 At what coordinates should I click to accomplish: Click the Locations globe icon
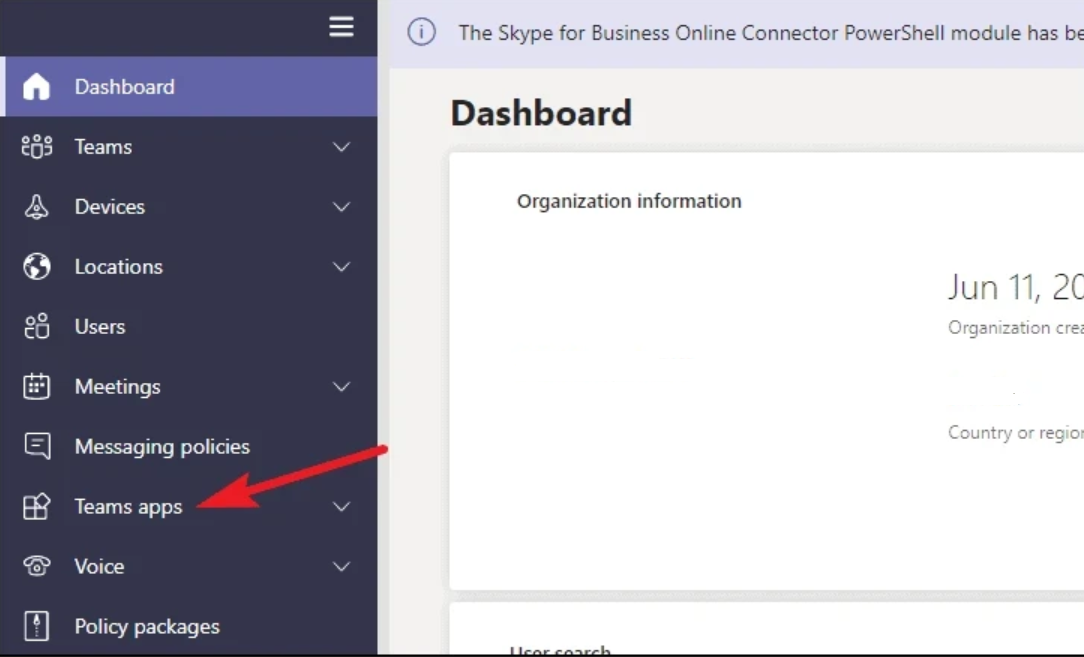coord(37,267)
